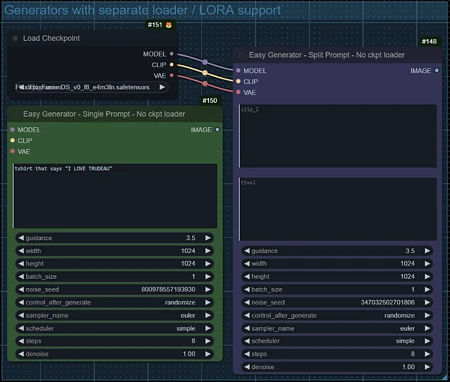Screen dimensions: 450x382
Task: Increase guidance in Split Prompt node
Action: [427, 251]
